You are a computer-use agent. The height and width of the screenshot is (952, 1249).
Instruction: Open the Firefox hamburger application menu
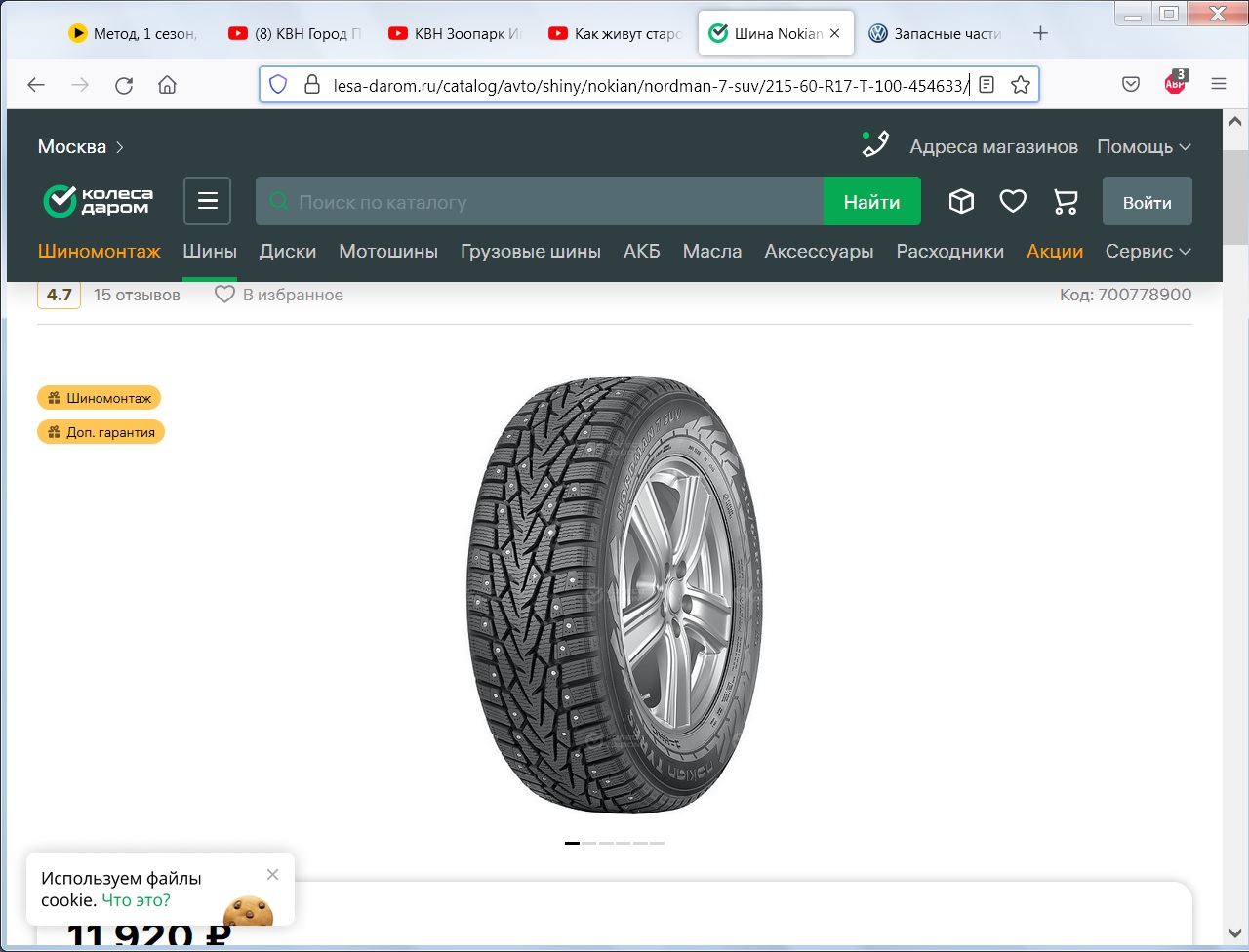[1219, 85]
